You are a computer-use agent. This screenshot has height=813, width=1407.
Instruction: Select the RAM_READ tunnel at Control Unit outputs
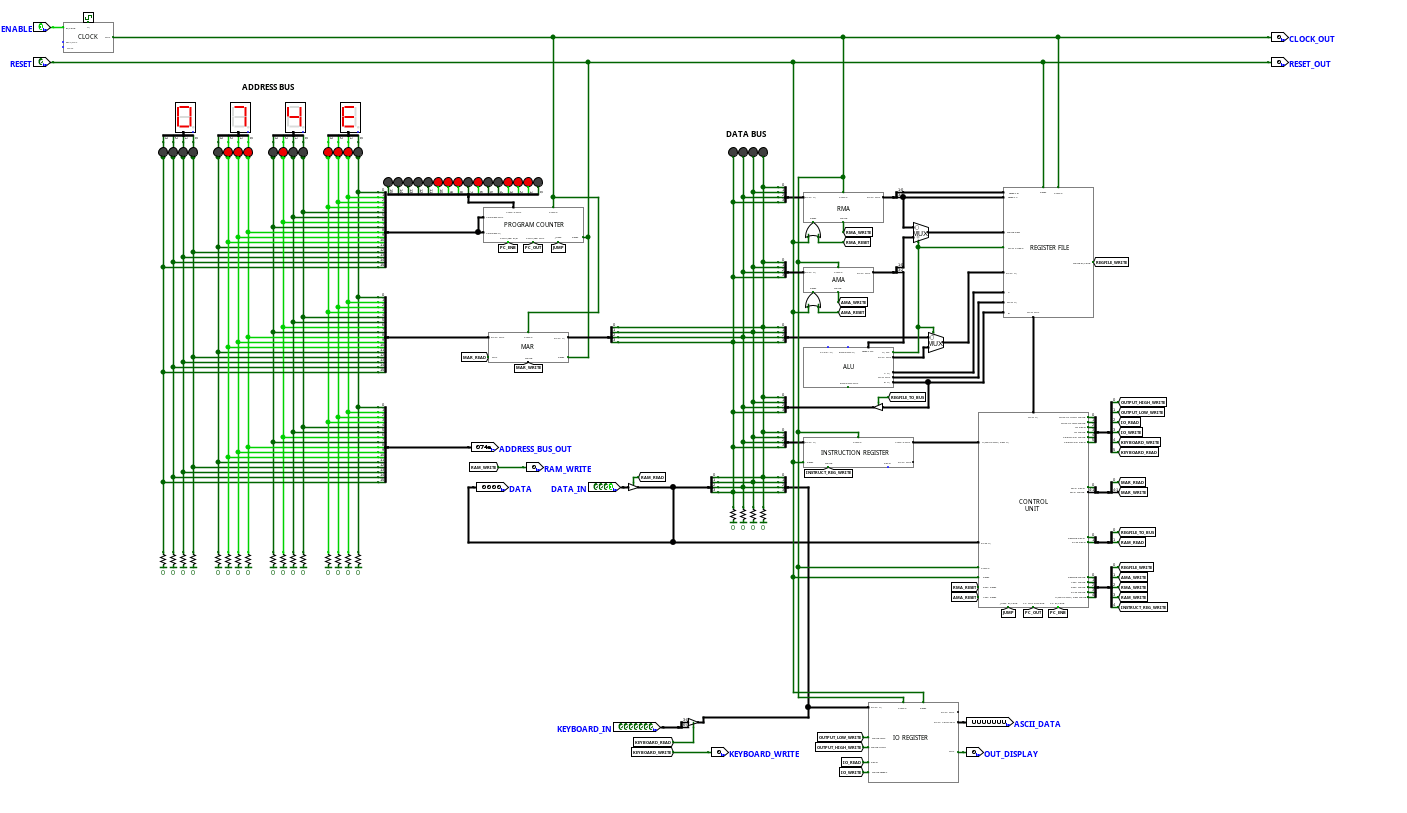1132,542
